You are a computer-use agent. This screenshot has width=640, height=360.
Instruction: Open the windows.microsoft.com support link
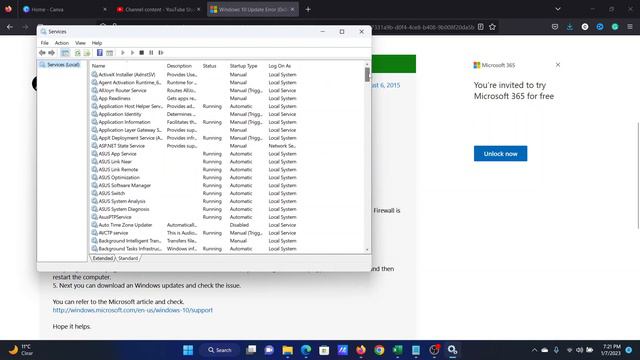click(133, 310)
